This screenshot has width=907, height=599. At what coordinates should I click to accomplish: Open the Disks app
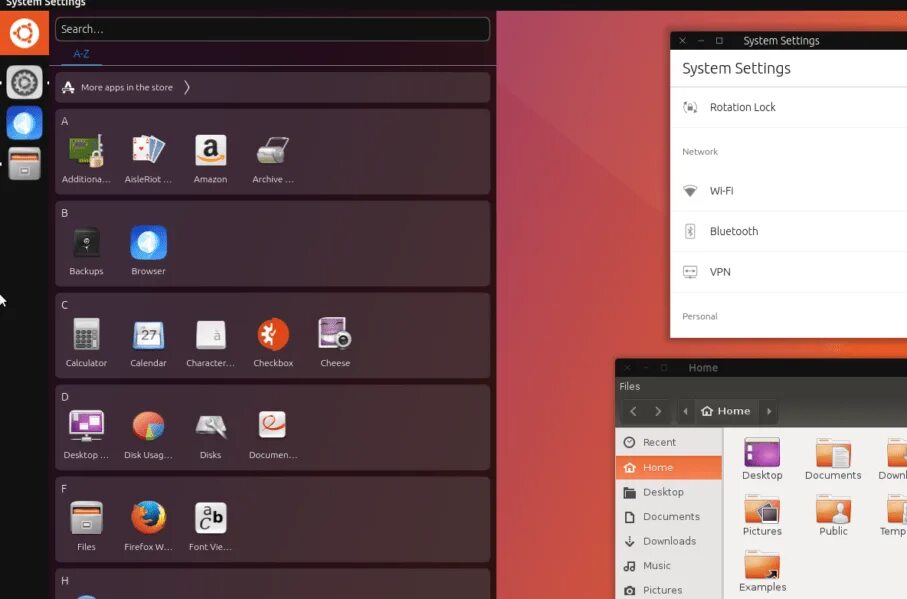pyautogui.click(x=211, y=434)
